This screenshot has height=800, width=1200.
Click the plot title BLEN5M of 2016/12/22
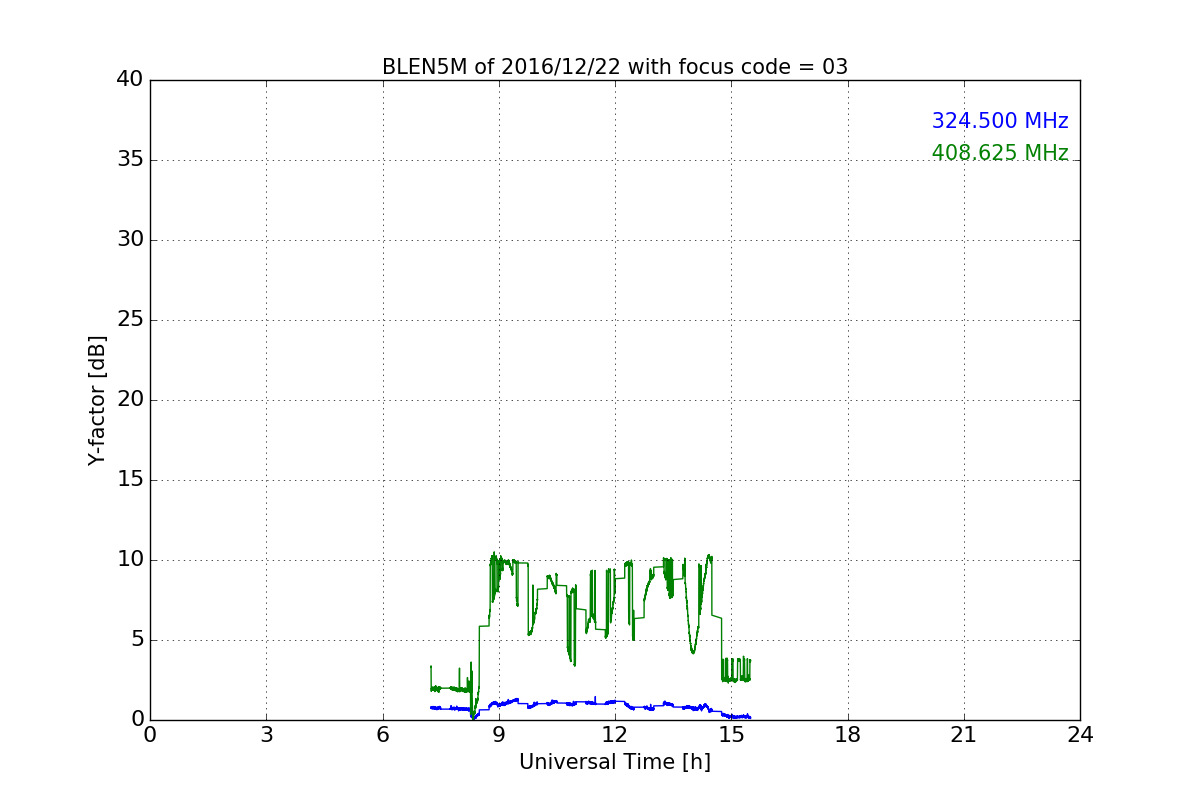(615, 67)
